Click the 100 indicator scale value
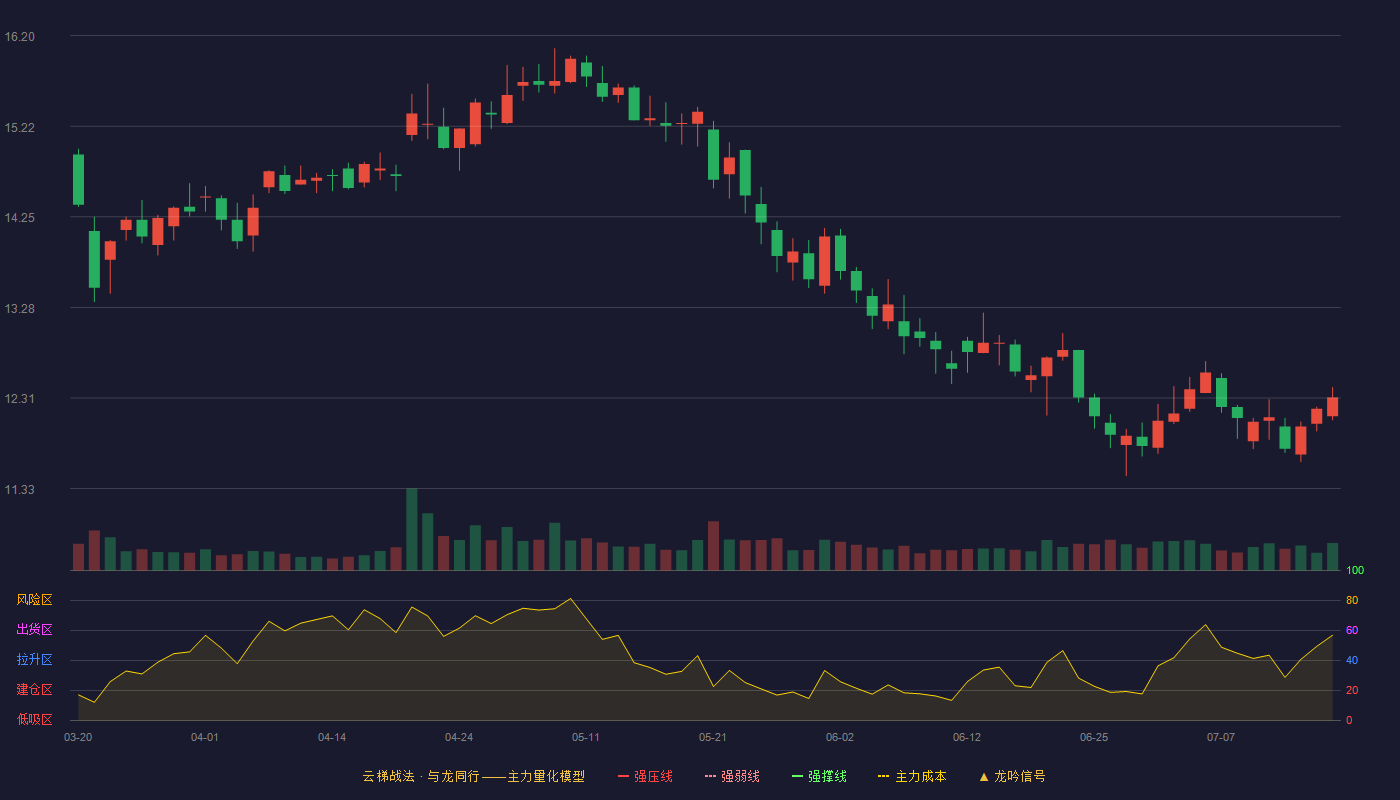This screenshot has width=1400, height=800. 1355,571
